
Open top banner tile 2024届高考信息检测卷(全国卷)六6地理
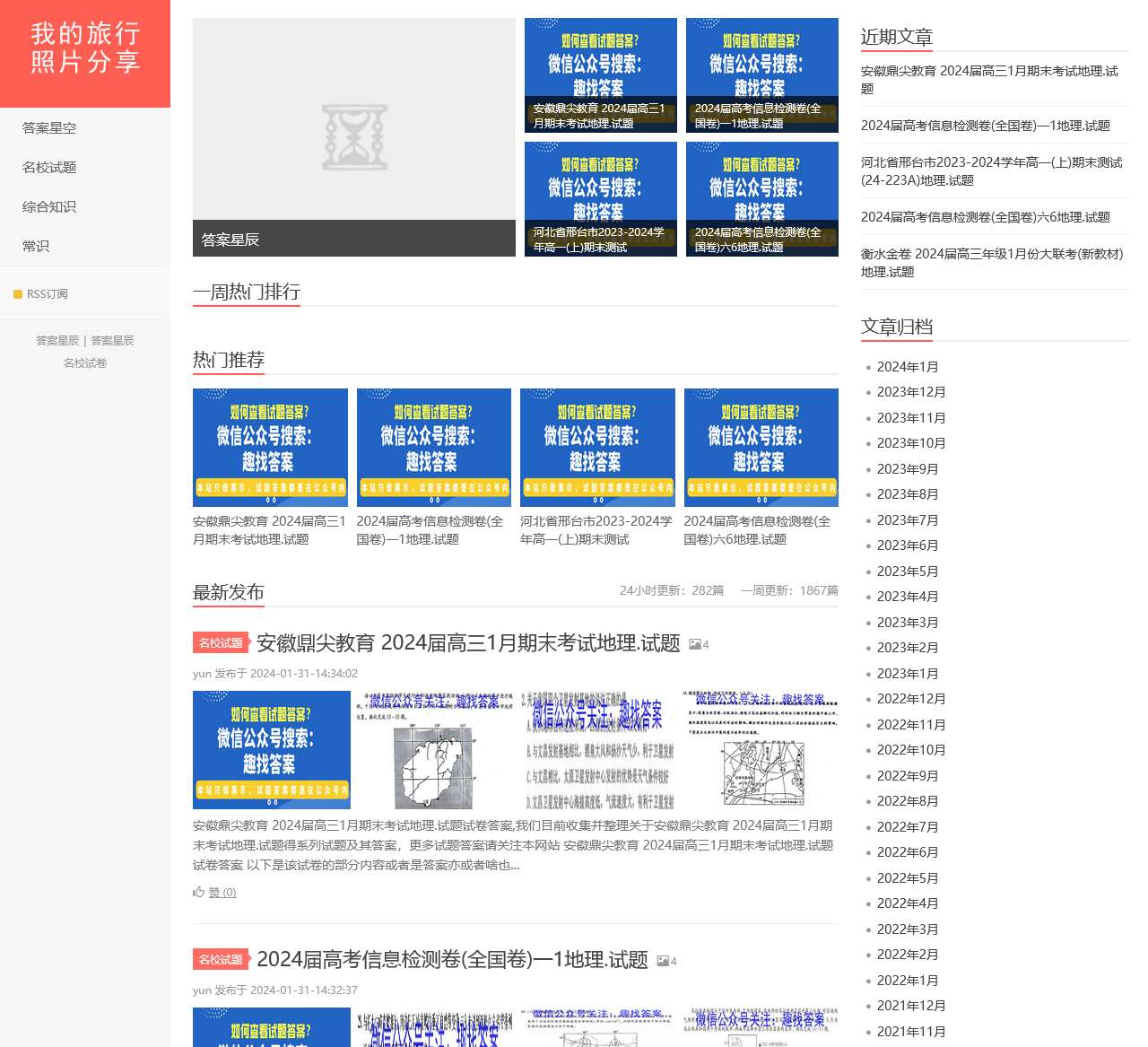click(x=762, y=199)
